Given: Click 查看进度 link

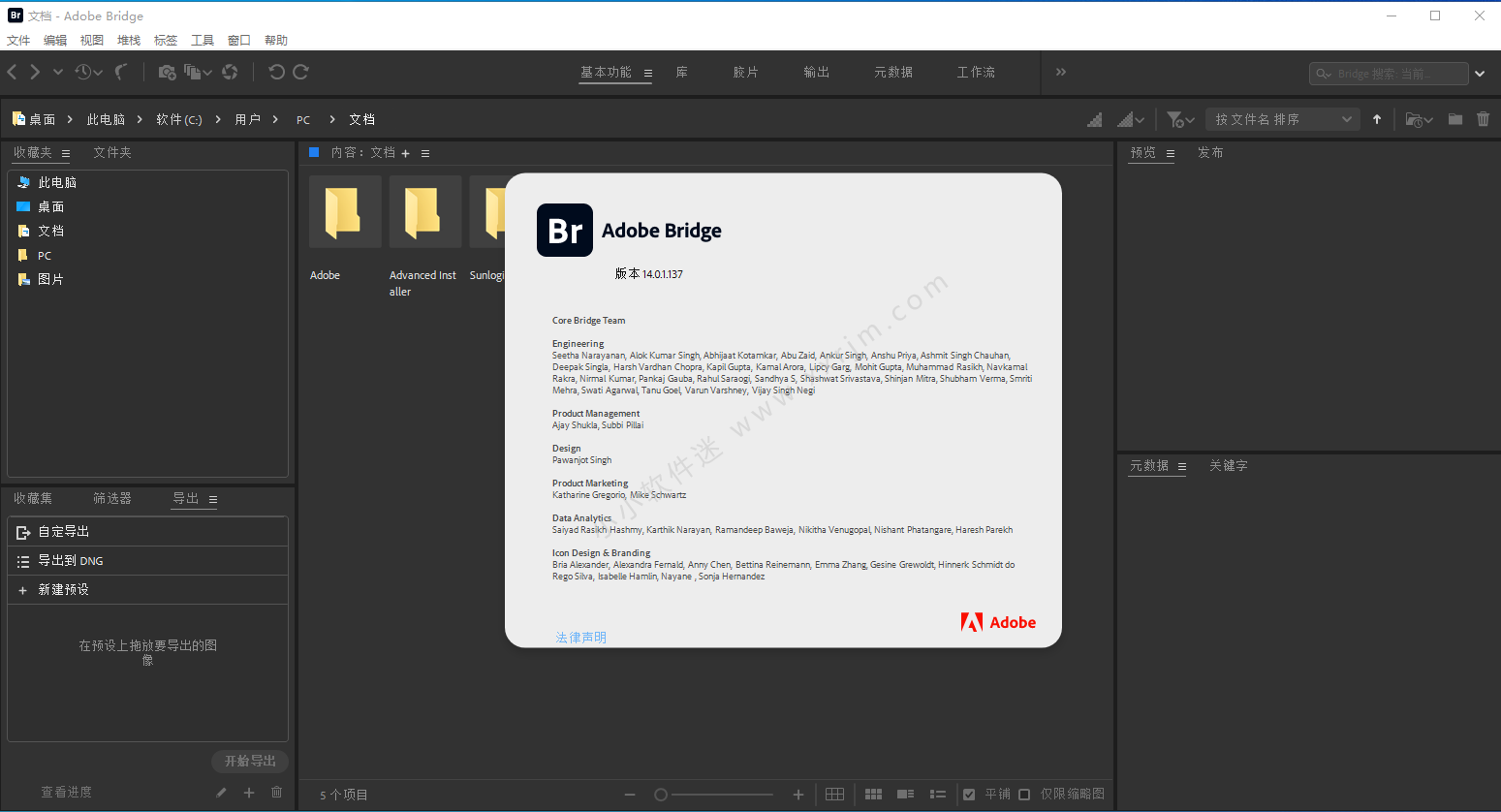Looking at the screenshot, I should point(66,792).
